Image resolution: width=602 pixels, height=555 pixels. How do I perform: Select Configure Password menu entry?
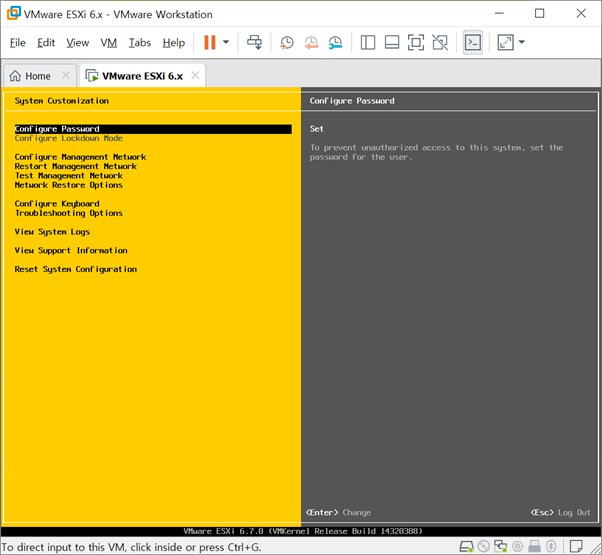click(153, 129)
